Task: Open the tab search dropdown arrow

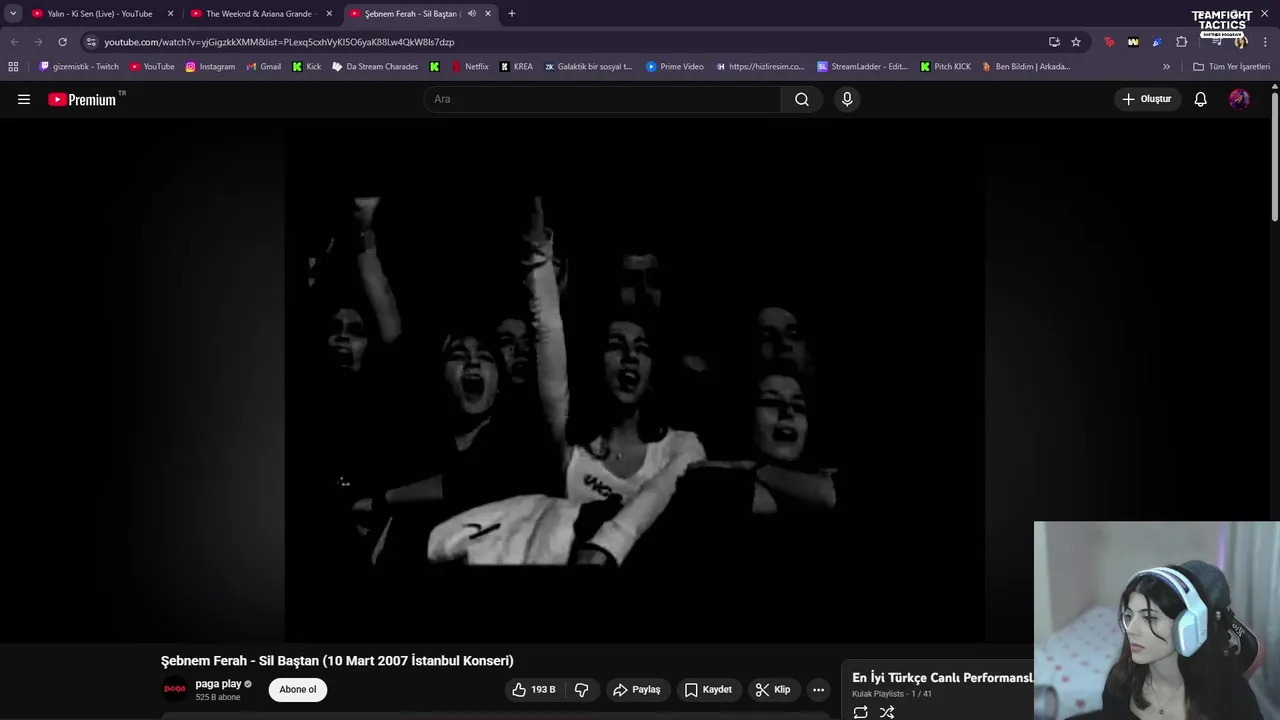Action: [13, 14]
